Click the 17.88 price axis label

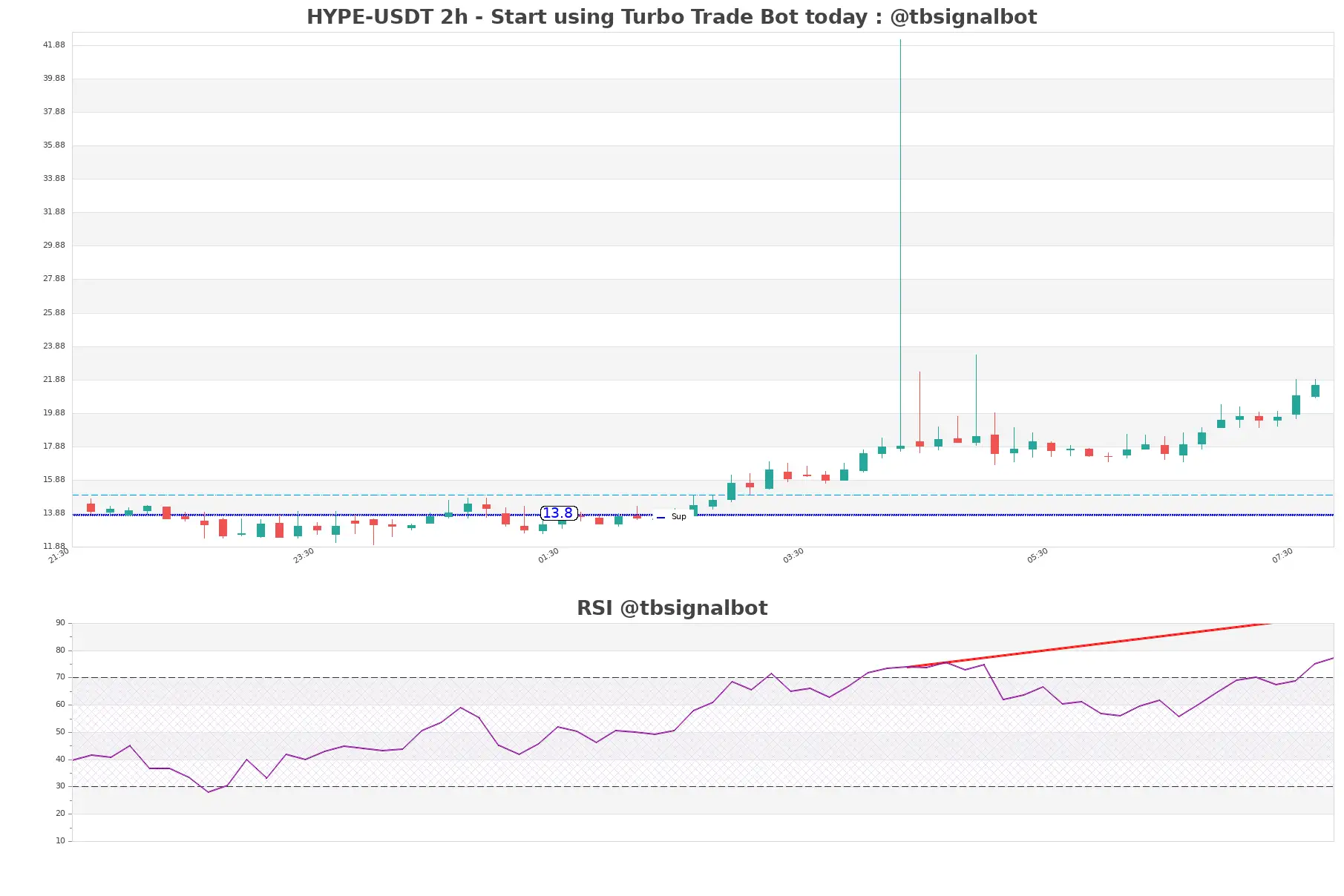point(53,447)
